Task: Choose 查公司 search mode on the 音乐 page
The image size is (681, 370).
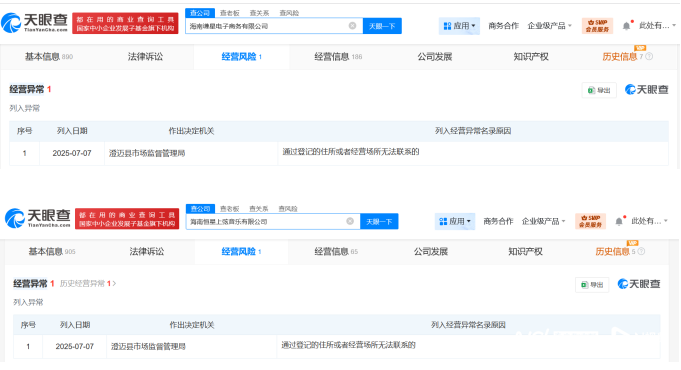Action: tap(201, 208)
